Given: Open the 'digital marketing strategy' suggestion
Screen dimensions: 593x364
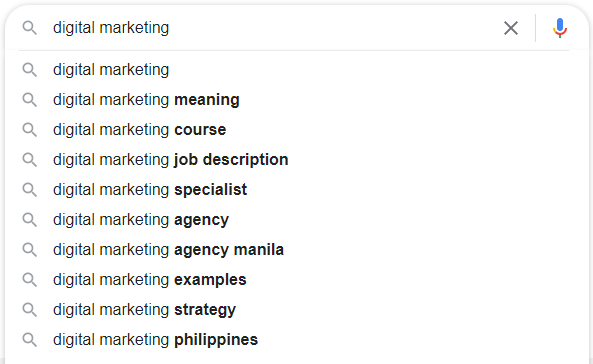Looking at the screenshot, I should tap(294, 310).
